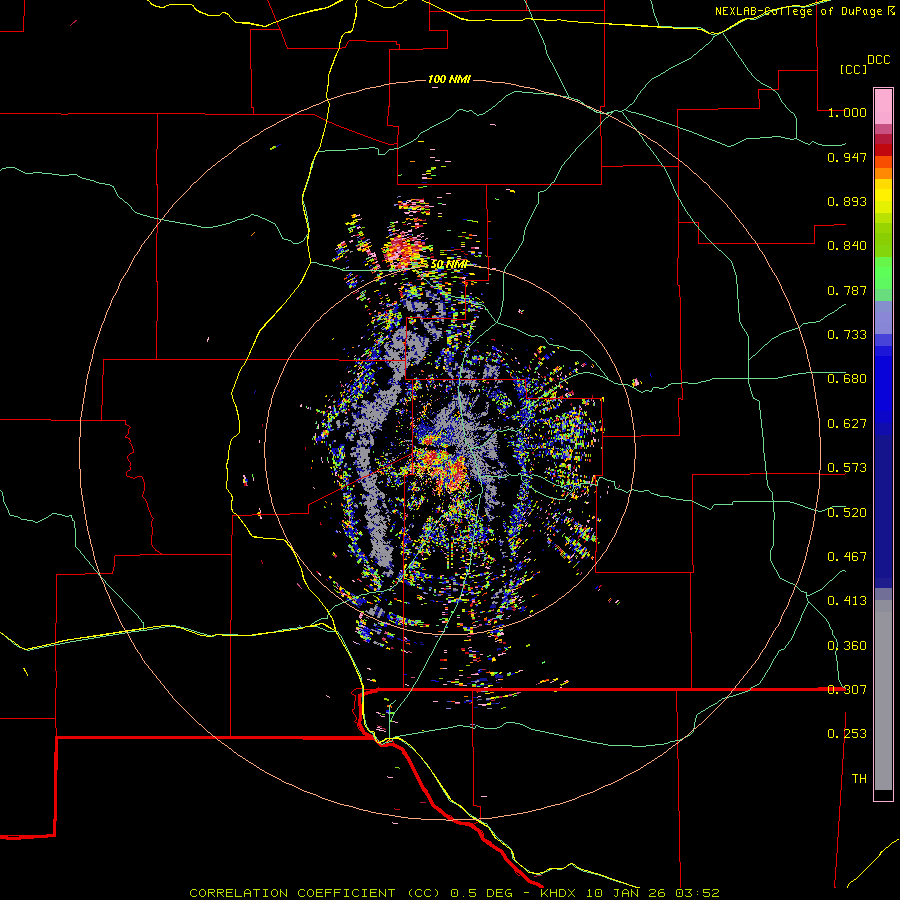This screenshot has width=900, height=900.
Task: Click the [CC] units label
Action: pos(853,69)
